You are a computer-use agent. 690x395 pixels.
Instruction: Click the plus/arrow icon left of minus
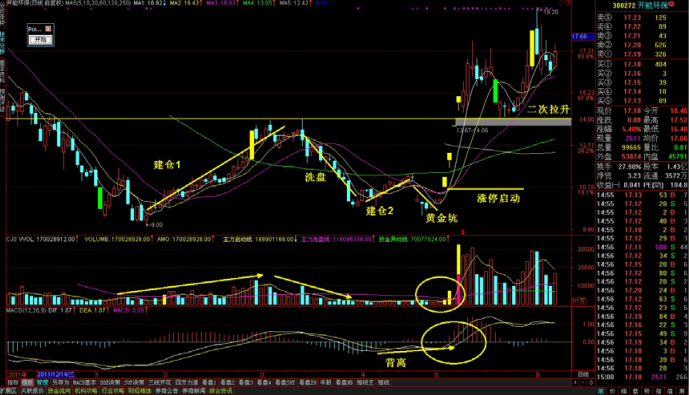[x=575, y=383]
